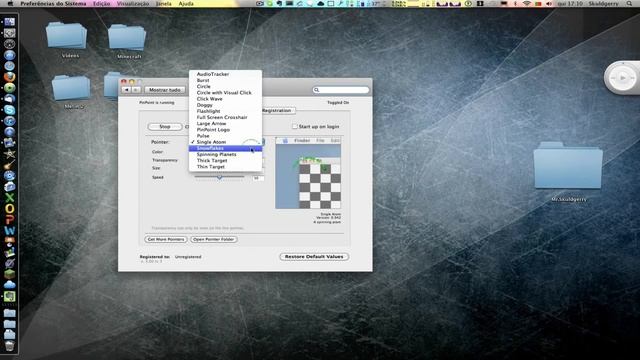Click Get More Pointers button

coord(166,239)
